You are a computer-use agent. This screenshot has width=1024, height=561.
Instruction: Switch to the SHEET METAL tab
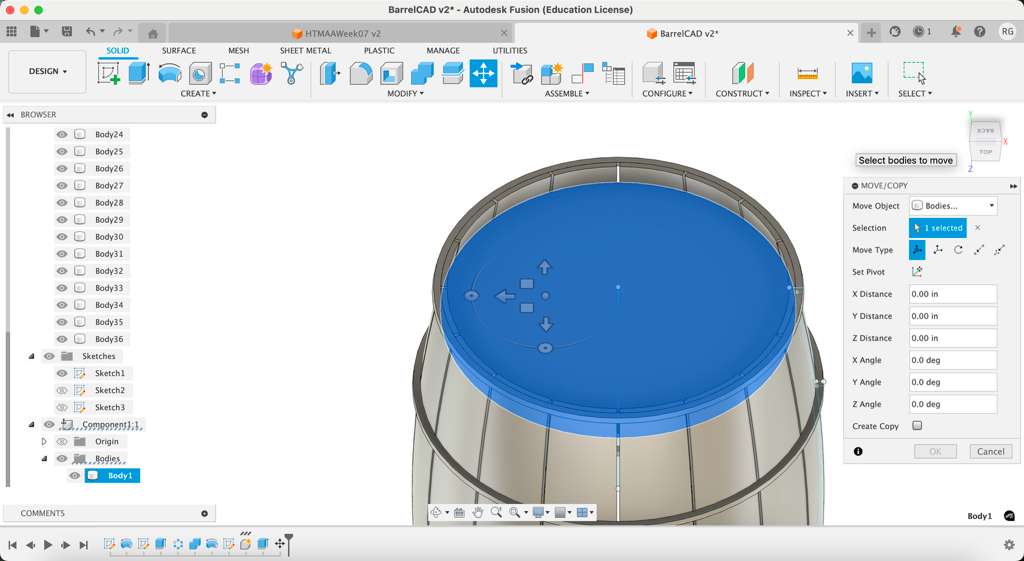point(305,50)
